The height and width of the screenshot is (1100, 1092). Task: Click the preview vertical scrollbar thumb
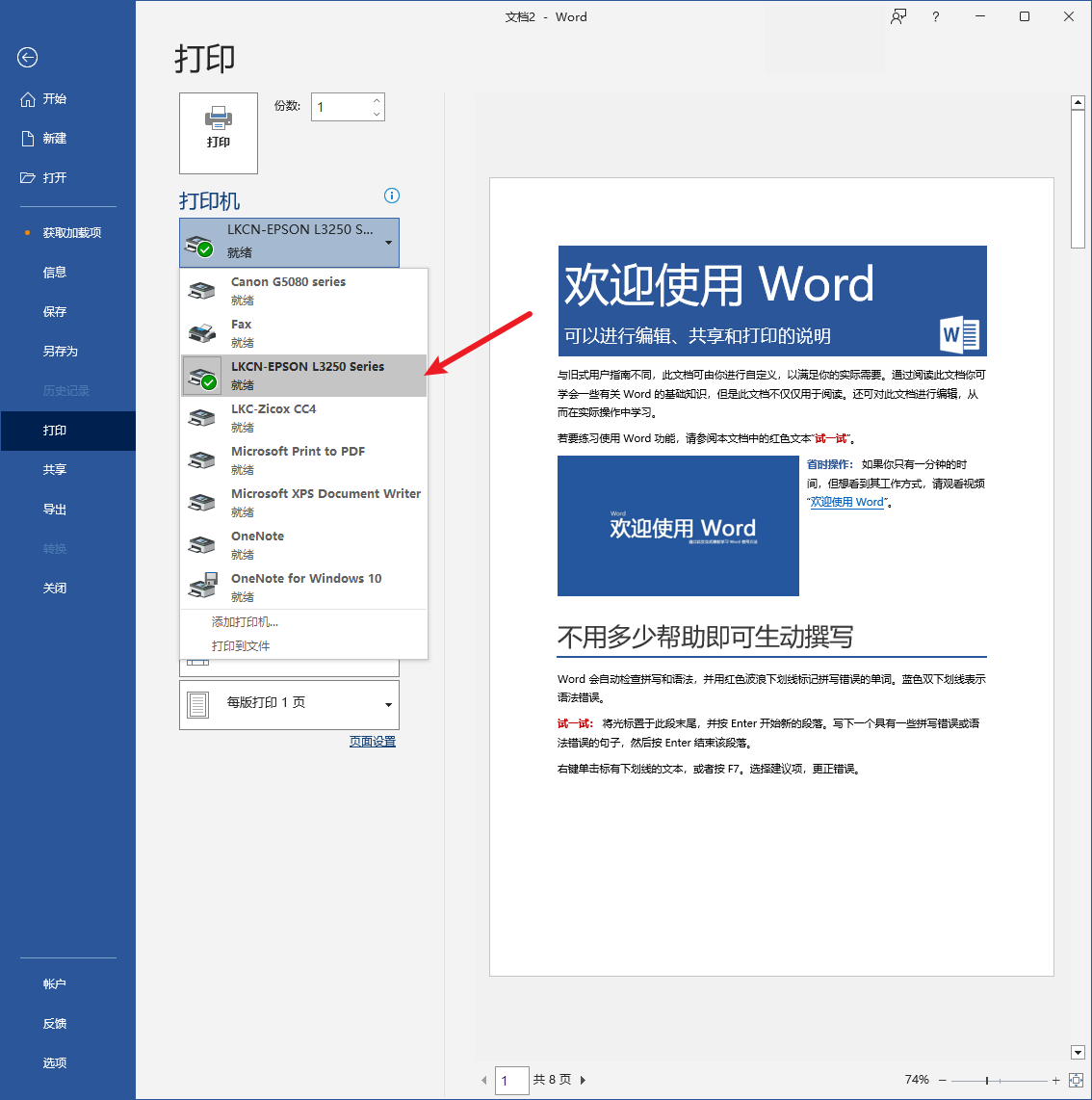1078,179
